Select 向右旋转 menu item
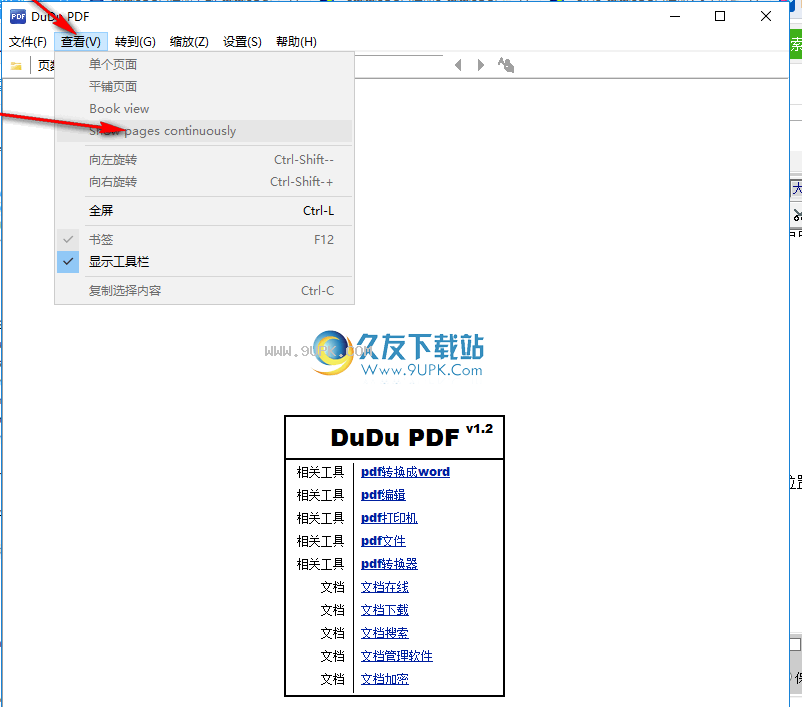This screenshot has width=802, height=707. 205,182
